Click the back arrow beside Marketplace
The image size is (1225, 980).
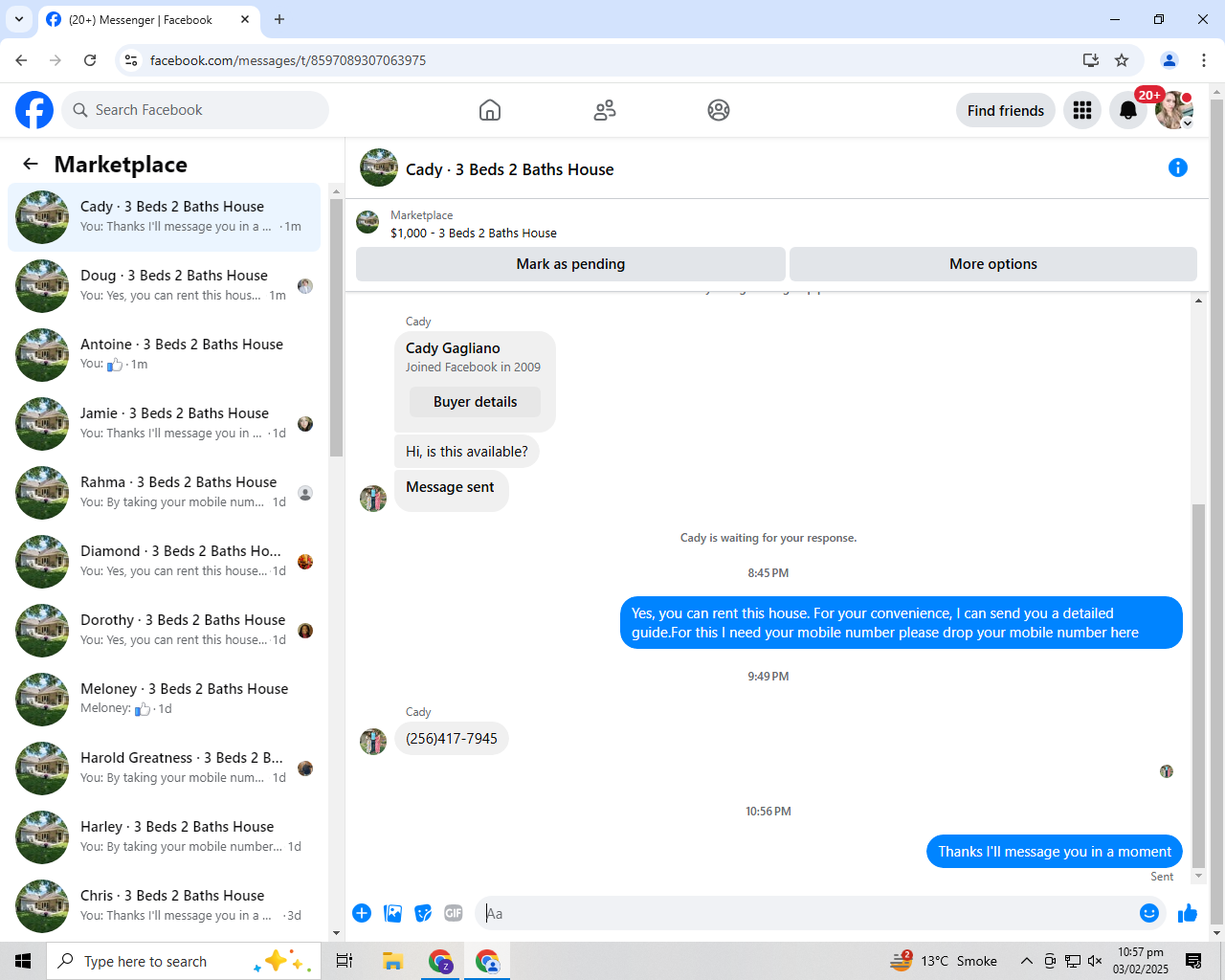31,164
